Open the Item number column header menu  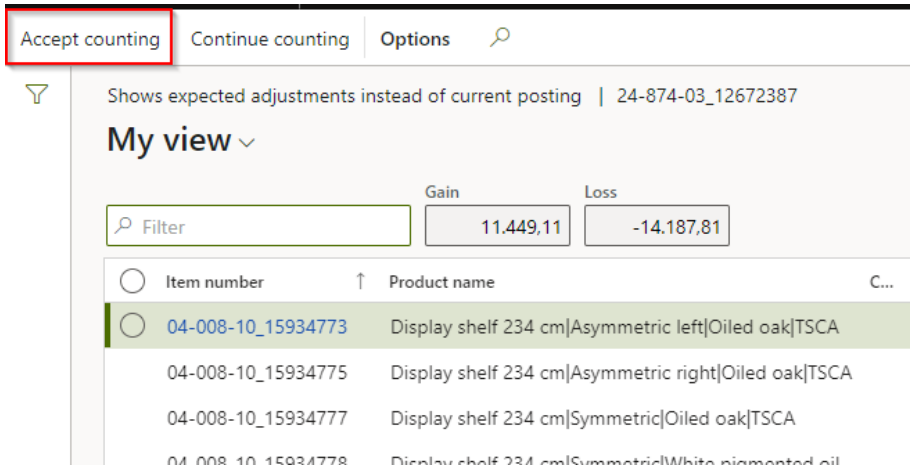[x=215, y=282]
